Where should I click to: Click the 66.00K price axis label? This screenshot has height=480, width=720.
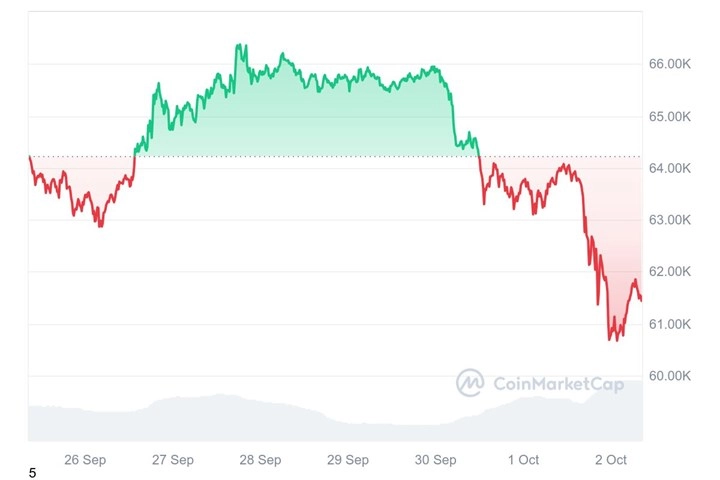pyautogui.click(x=671, y=64)
